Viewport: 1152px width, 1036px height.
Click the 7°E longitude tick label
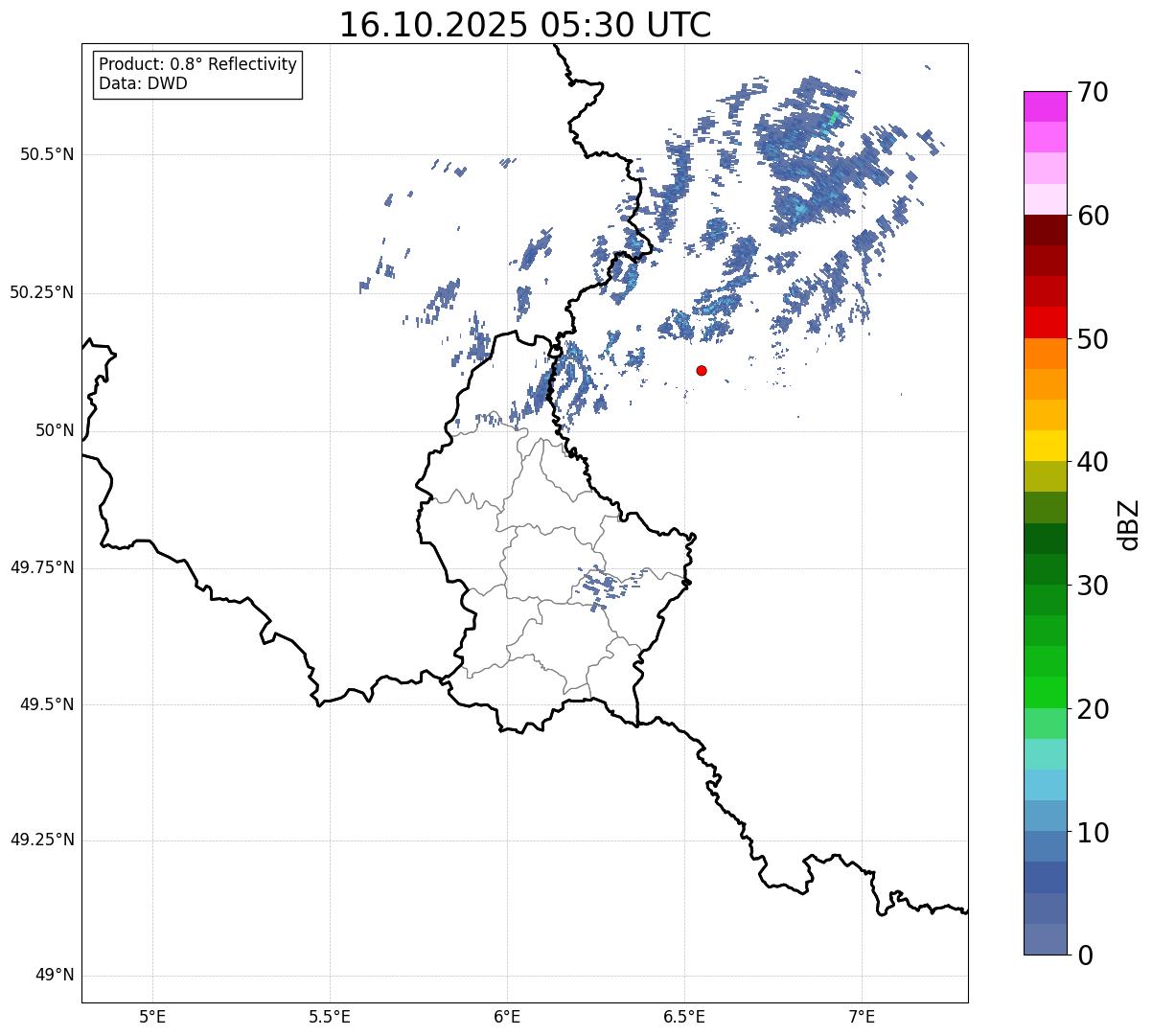(862, 1017)
